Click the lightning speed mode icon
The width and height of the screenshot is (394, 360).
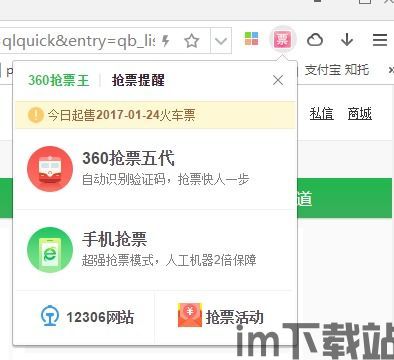coord(165,41)
